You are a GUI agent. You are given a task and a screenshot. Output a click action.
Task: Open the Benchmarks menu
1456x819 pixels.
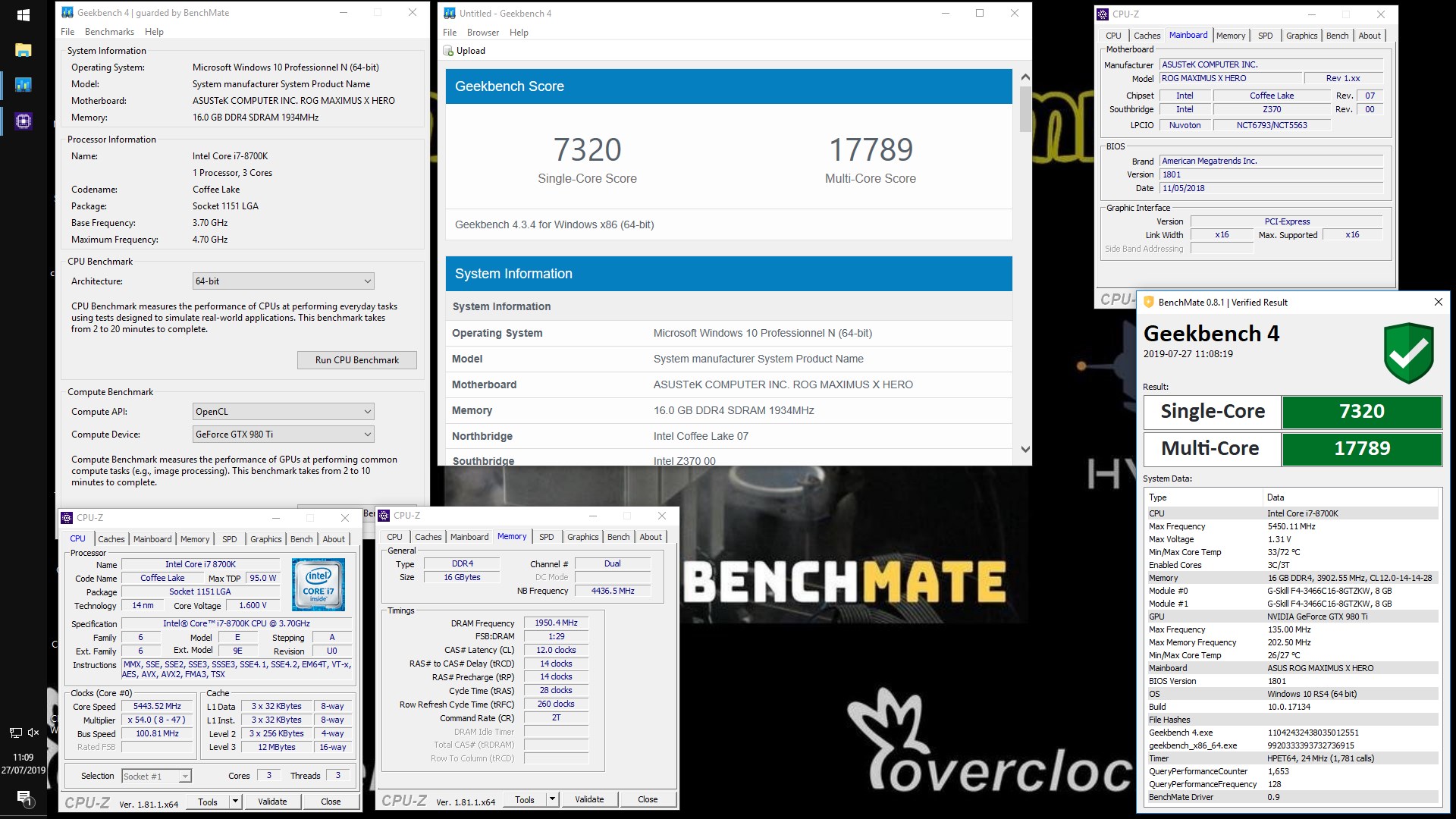[x=109, y=32]
